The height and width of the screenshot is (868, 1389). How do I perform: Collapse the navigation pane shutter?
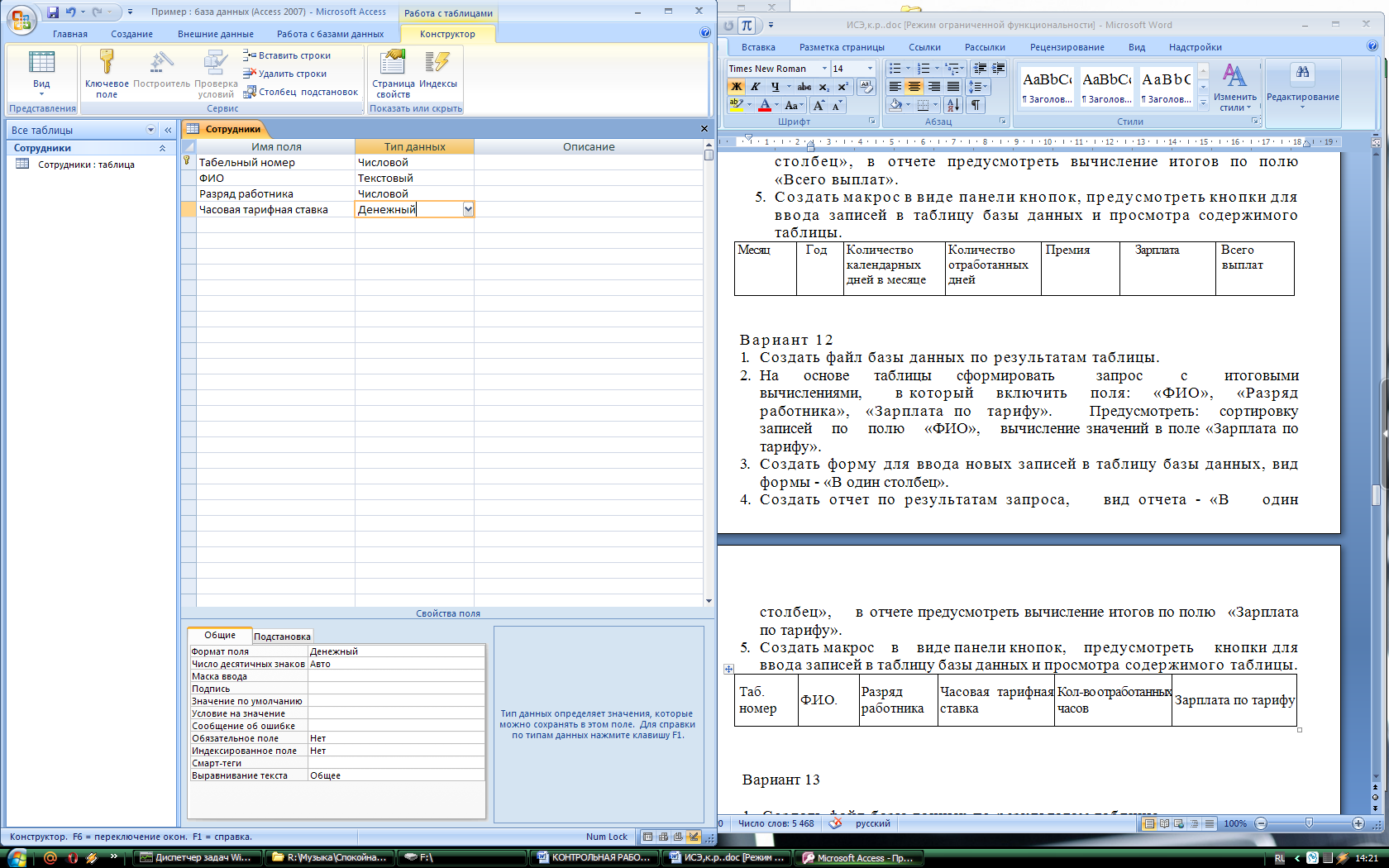[x=168, y=130]
